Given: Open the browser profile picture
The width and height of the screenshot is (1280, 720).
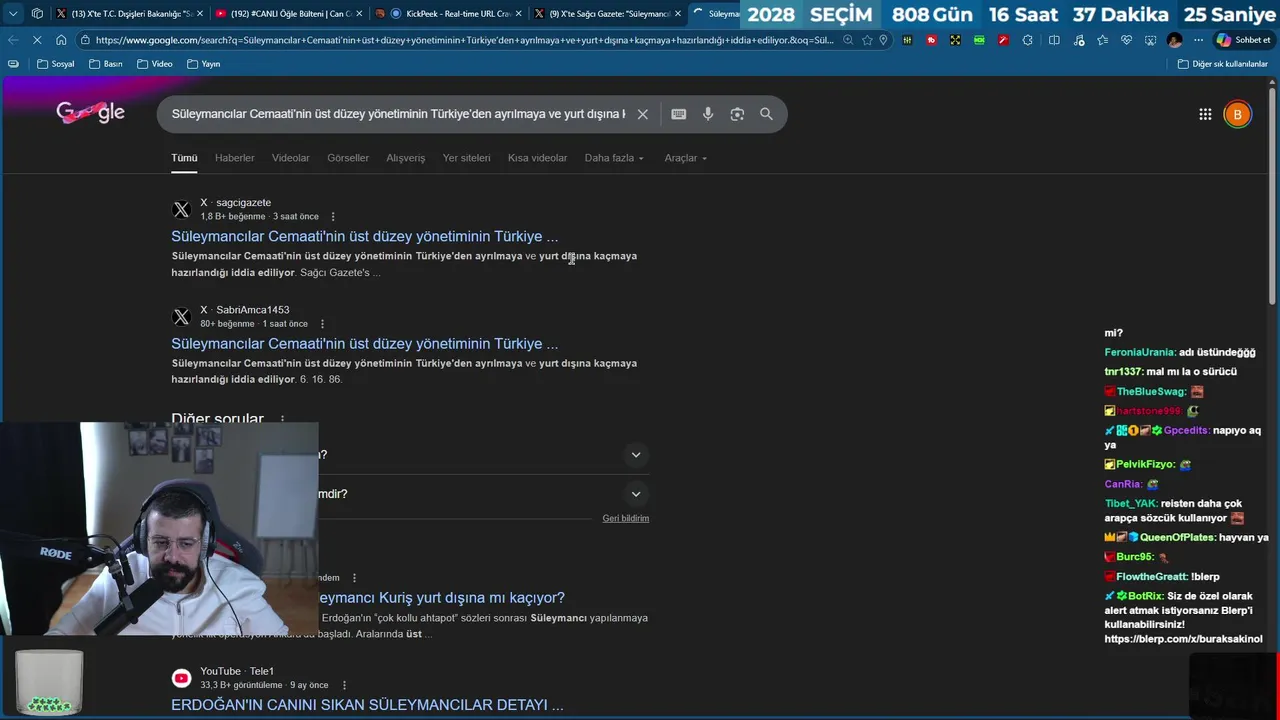Looking at the screenshot, I should pyautogui.click(x=1175, y=40).
